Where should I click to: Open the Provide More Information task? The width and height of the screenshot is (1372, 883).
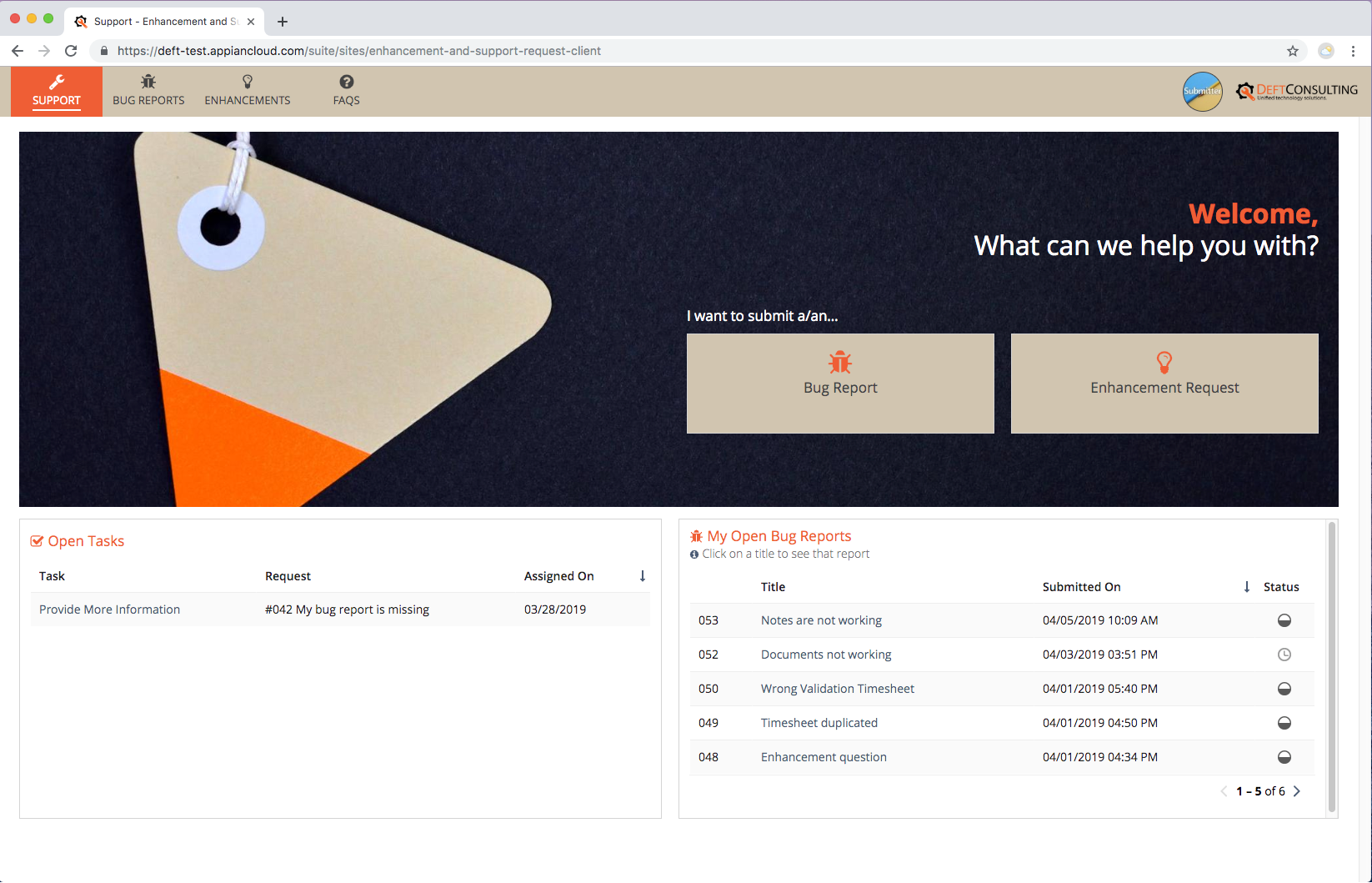tap(109, 610)
